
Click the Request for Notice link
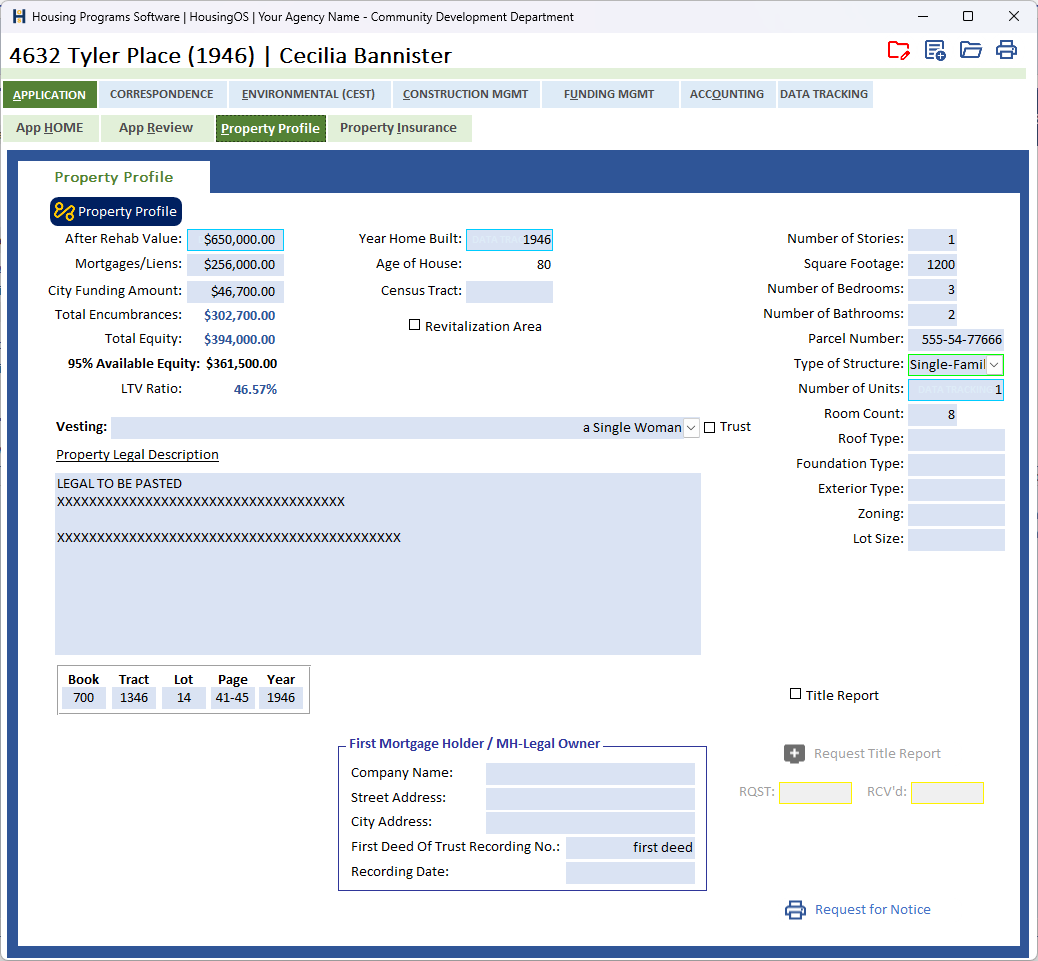coord(873,909)
